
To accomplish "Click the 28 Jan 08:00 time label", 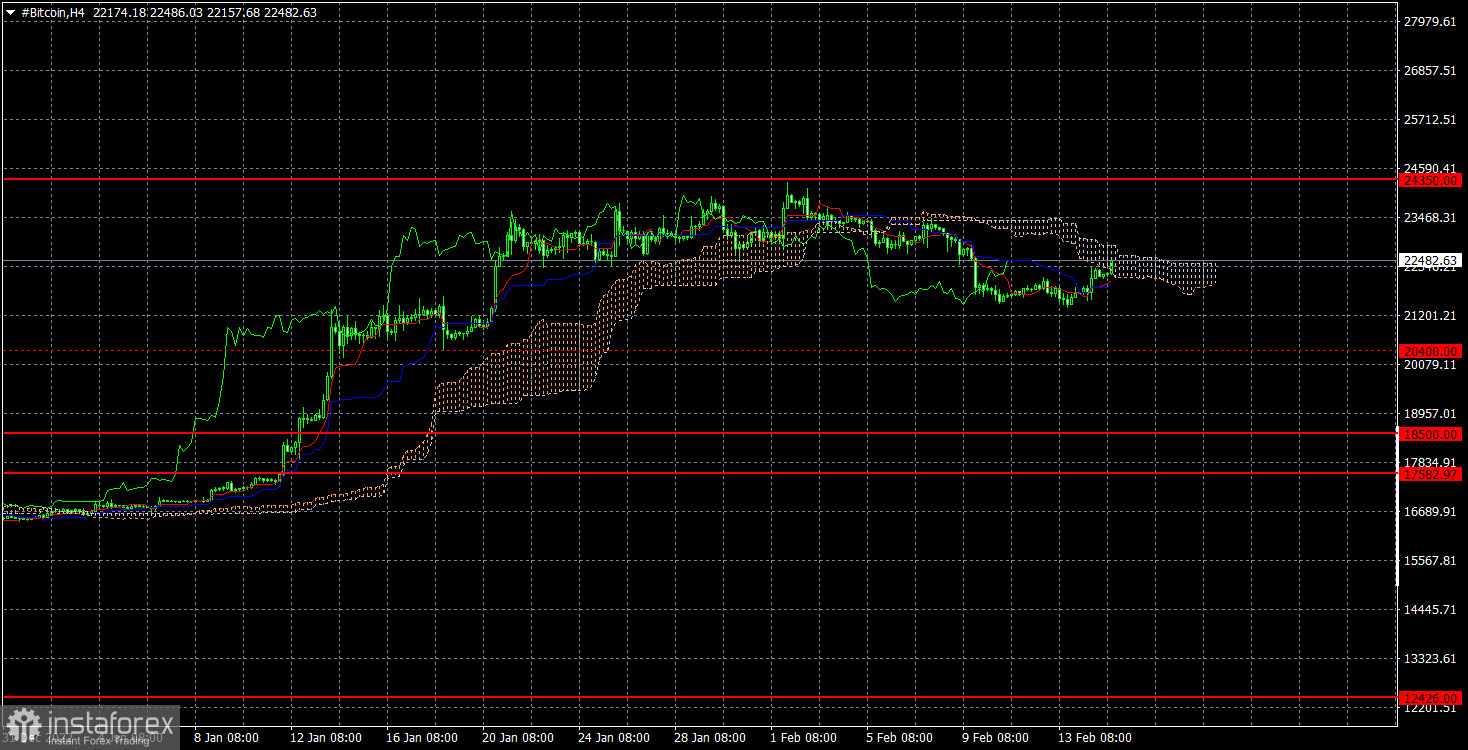I will point(710,738).
